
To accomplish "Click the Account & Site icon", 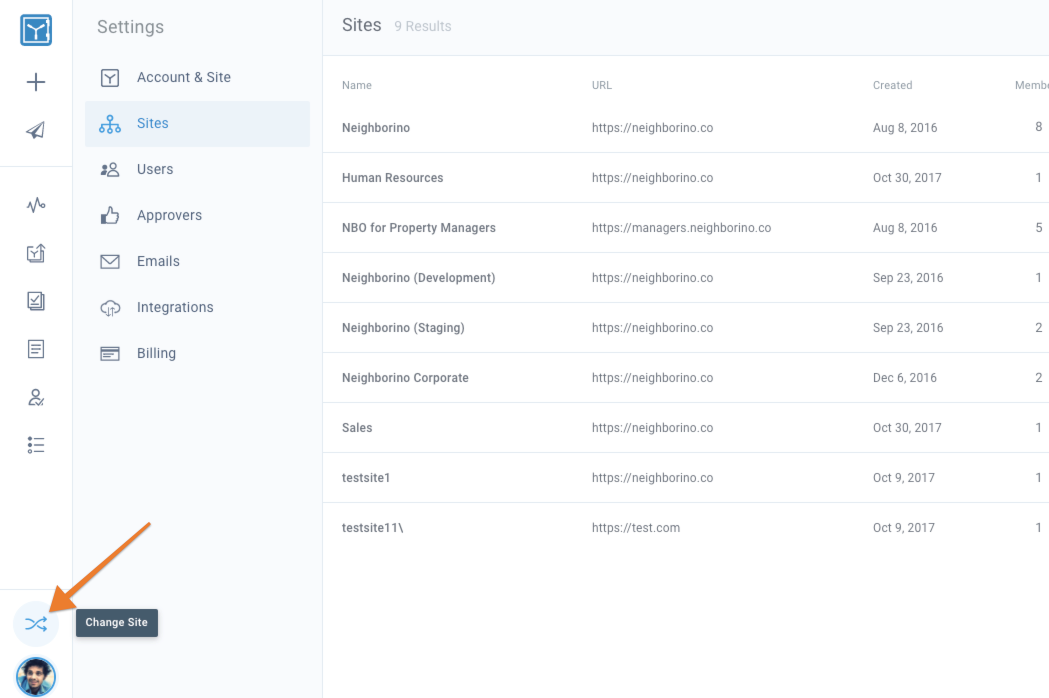I will coord(110,78).
